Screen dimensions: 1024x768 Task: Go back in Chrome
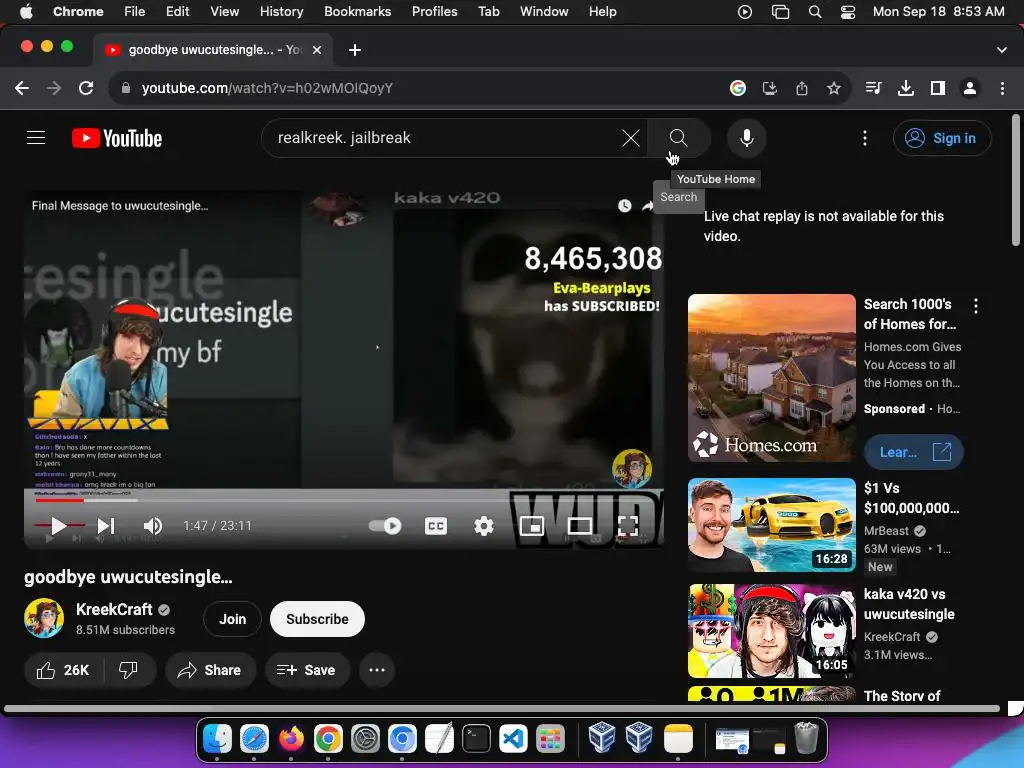pyautogui.click(x=22, y=88)
